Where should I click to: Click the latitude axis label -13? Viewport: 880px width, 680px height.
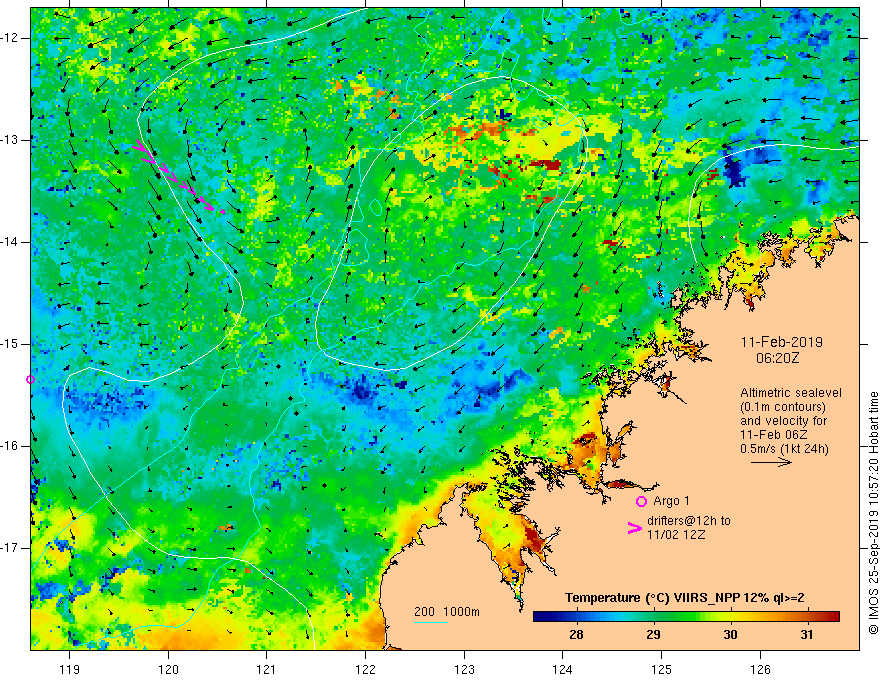pos(10,140)
